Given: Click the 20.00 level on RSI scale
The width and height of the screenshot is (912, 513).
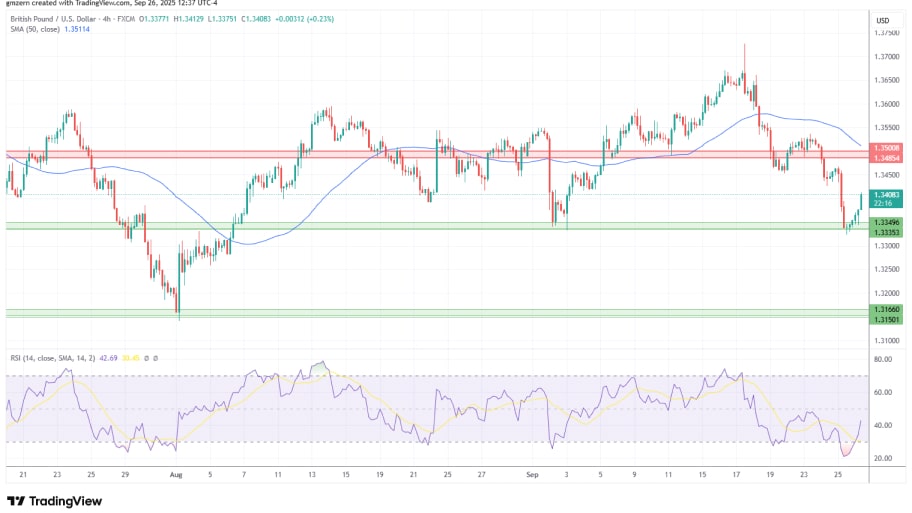Looking at the screenshot, I should click(884, 458).
